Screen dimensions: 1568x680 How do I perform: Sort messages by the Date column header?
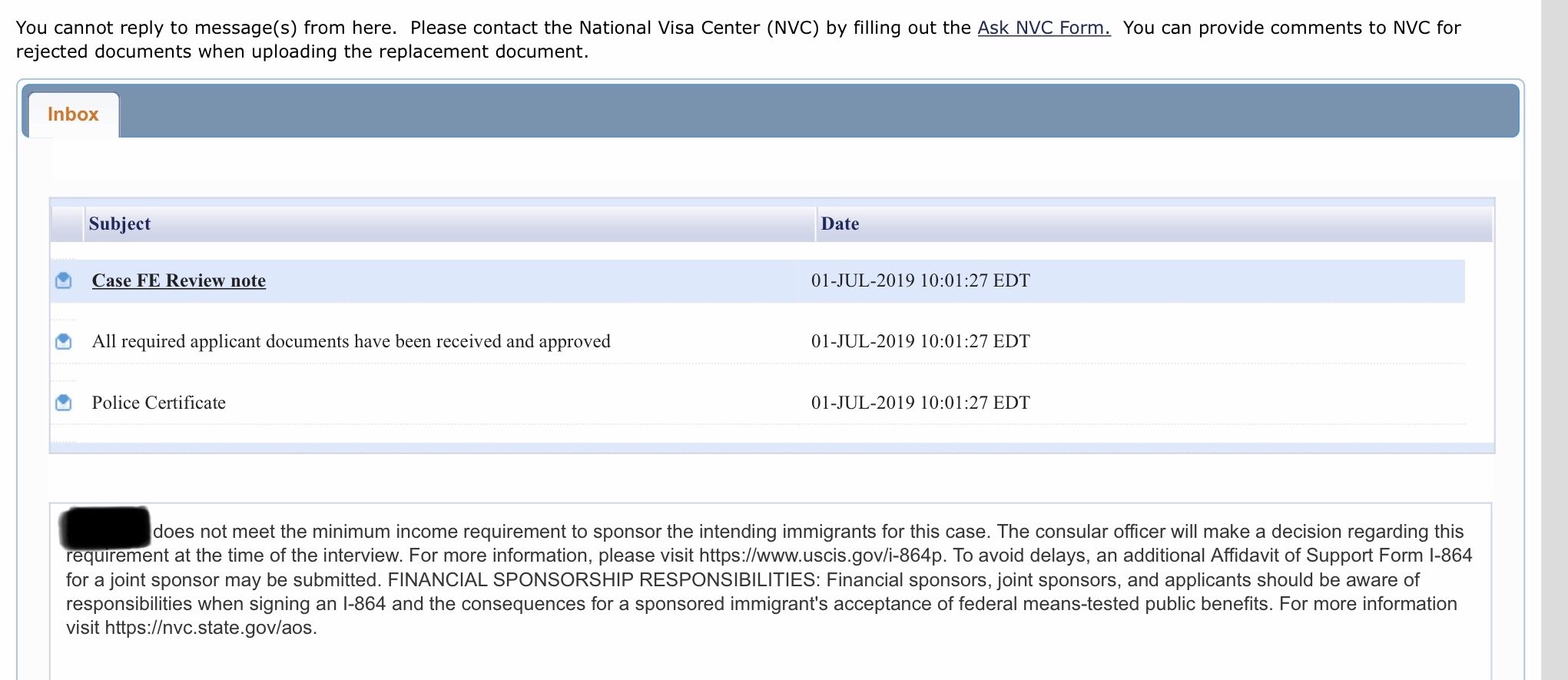pos(840,224)
